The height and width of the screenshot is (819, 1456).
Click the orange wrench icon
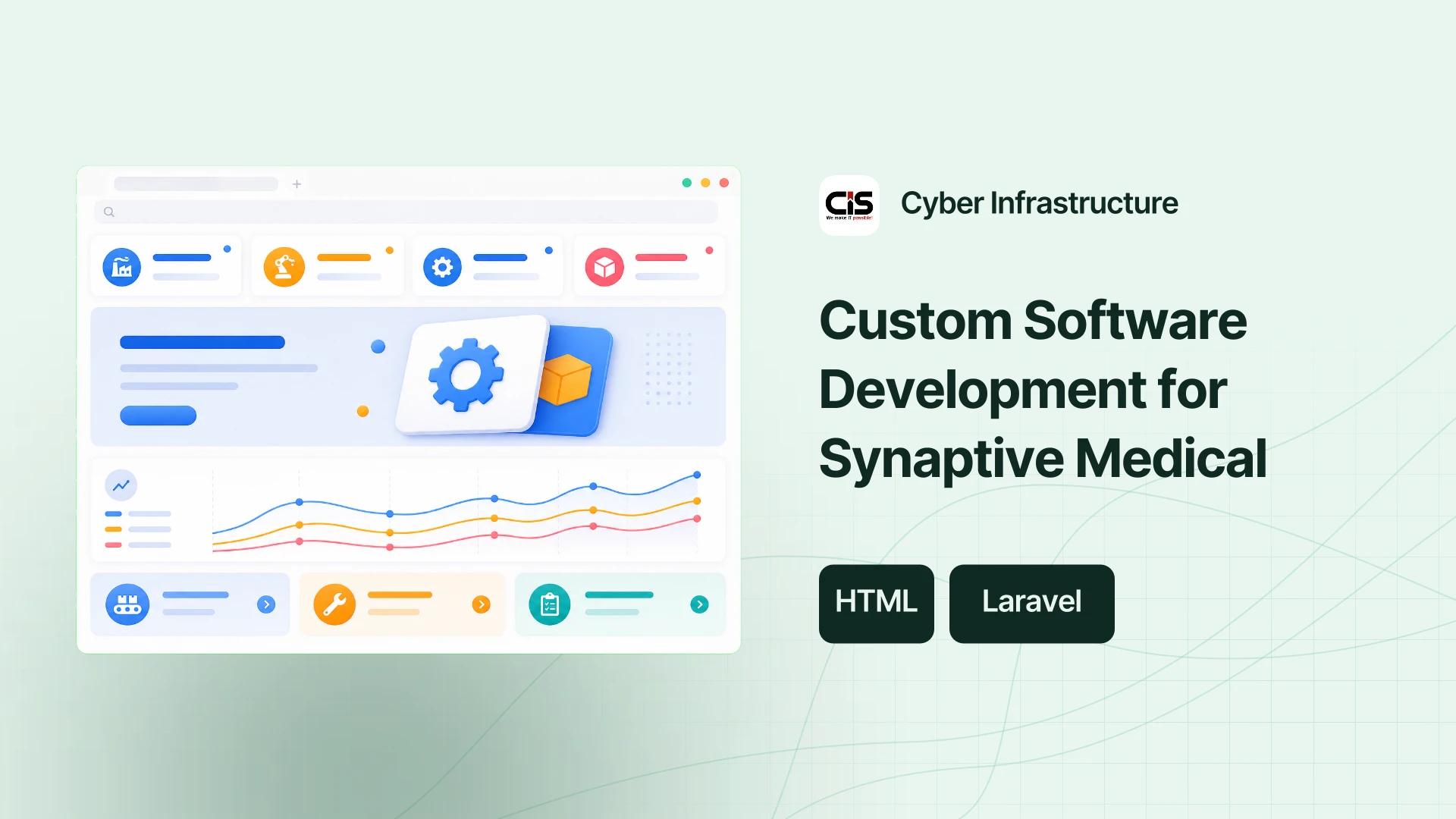pos(334,604)
